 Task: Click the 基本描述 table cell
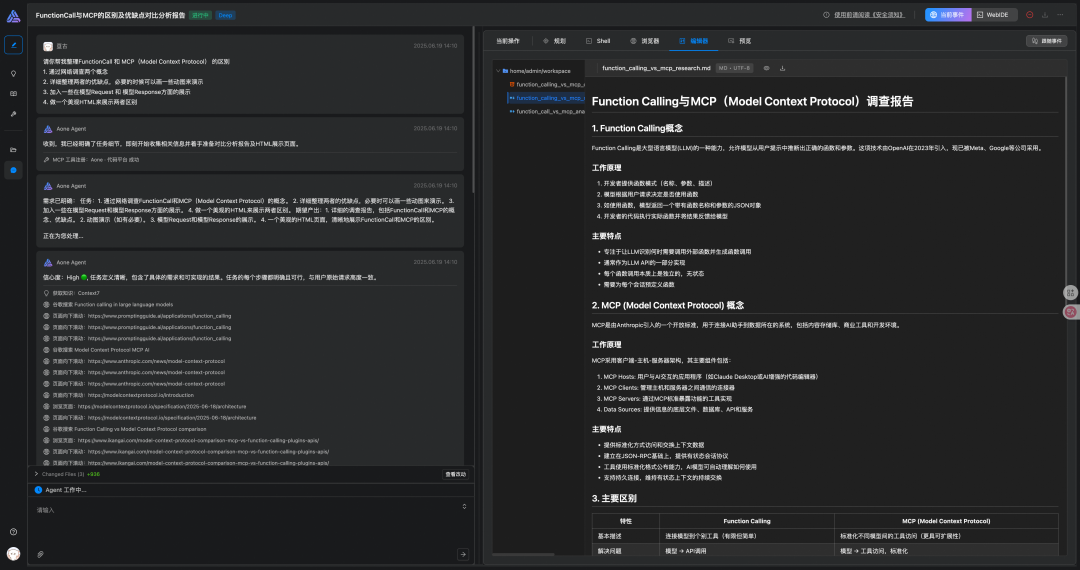coord(625,536)
